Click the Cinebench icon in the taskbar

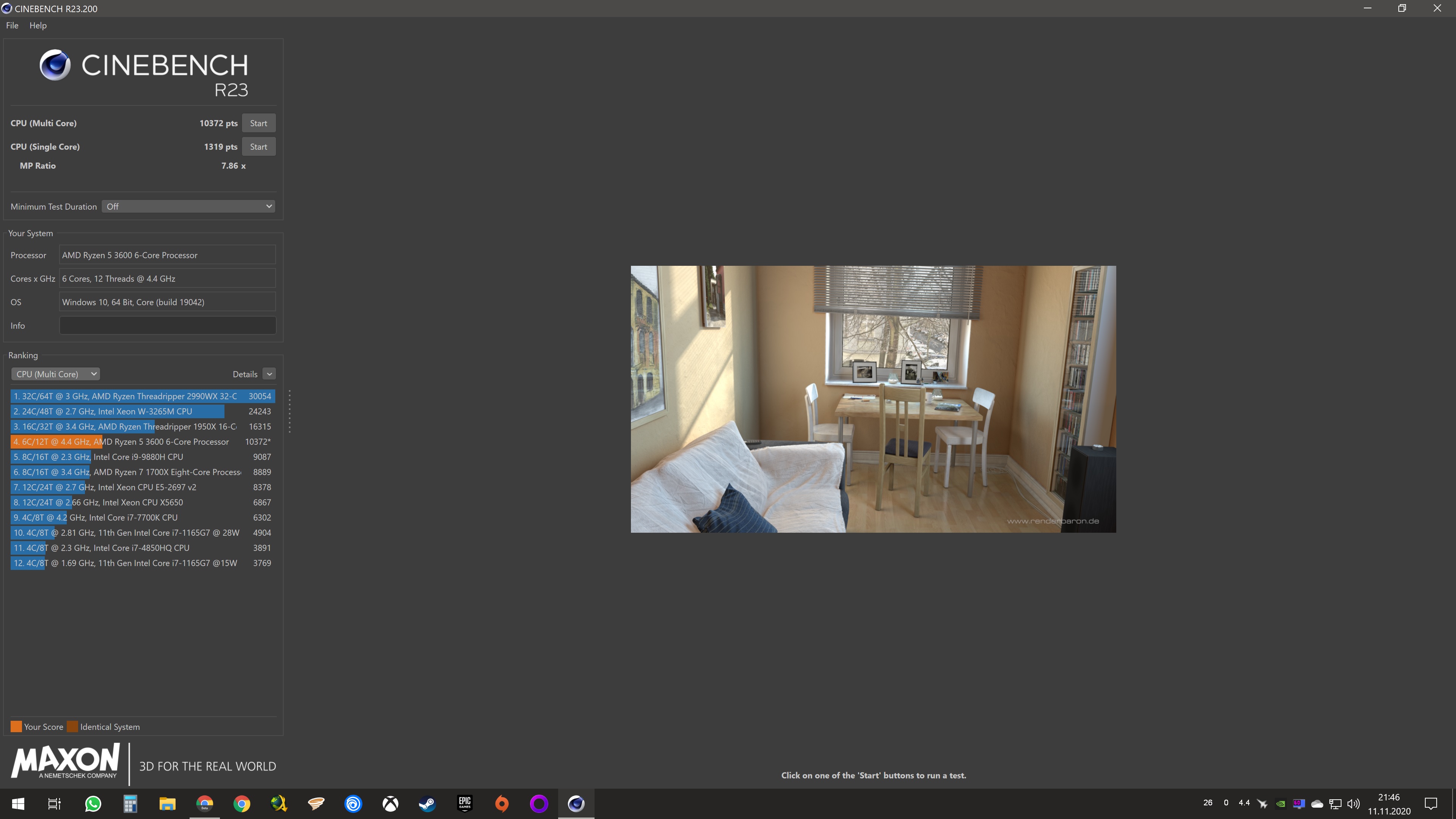[x=576, y=803]
